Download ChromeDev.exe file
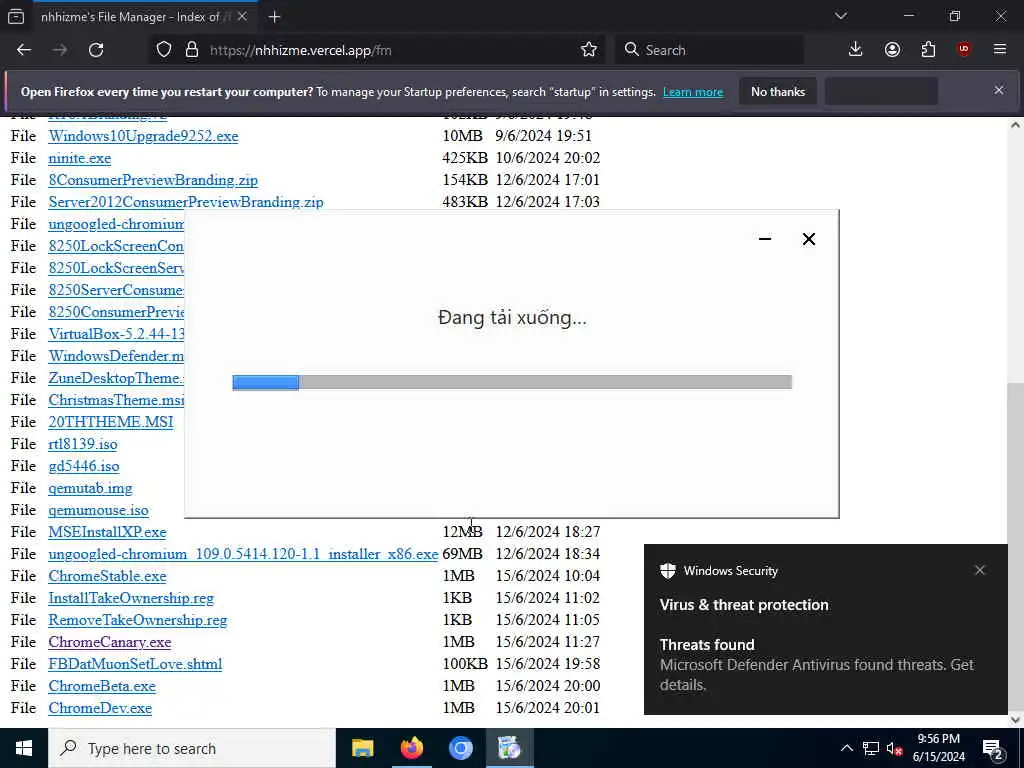Image resolution: width=1024 pixels, height=768 pixels. (100, 709)
